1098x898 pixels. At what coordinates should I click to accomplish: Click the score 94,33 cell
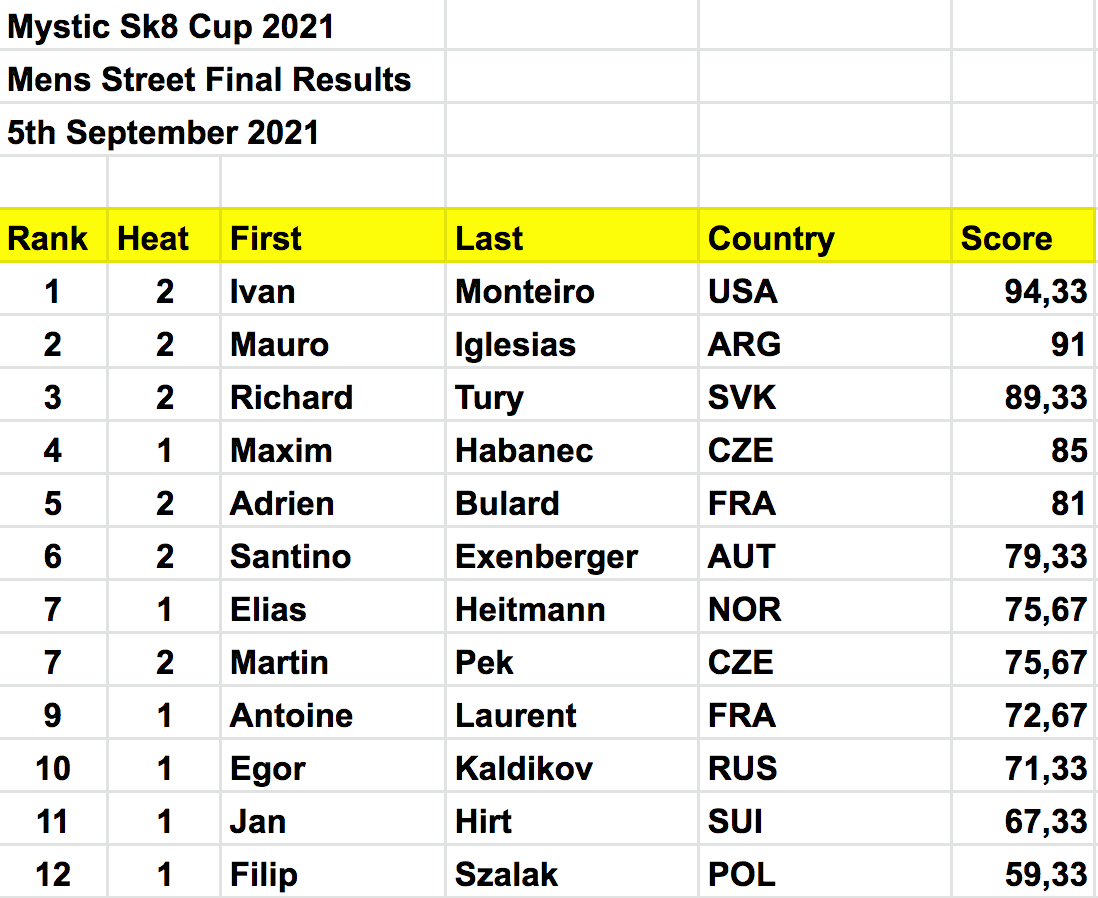tap(1045, 292)
